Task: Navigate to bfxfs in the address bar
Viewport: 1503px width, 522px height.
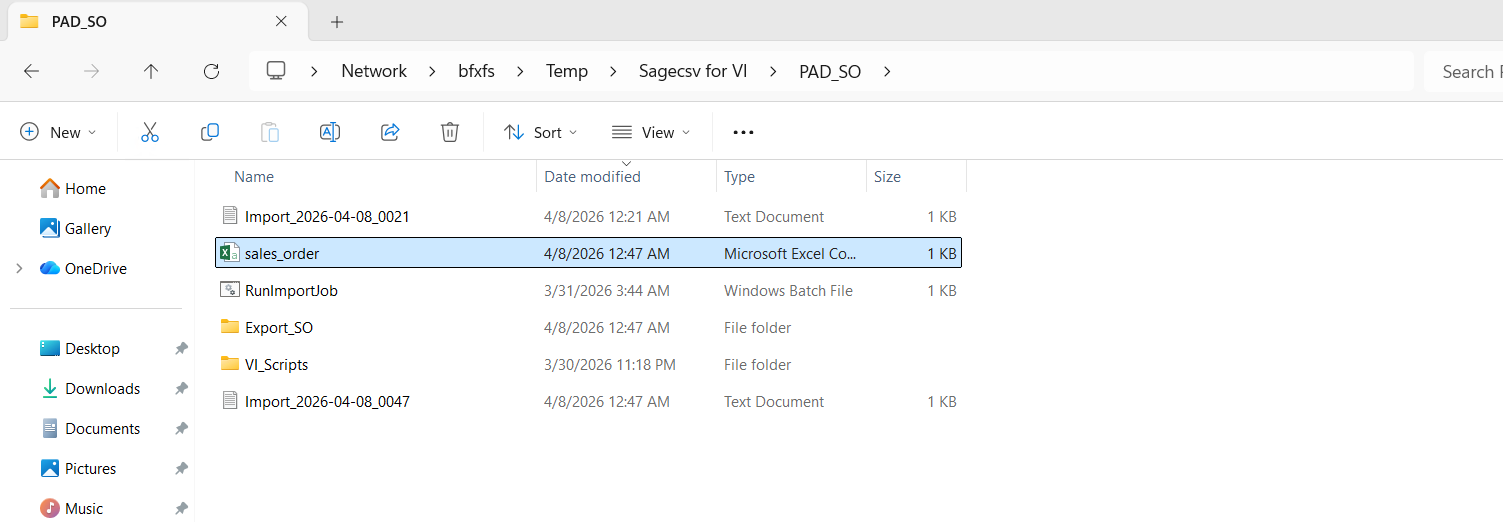Action: 476,71
